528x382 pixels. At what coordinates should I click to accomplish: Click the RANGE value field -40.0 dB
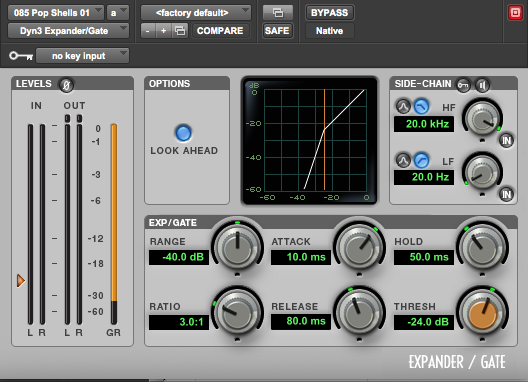[x=179, y=257]
